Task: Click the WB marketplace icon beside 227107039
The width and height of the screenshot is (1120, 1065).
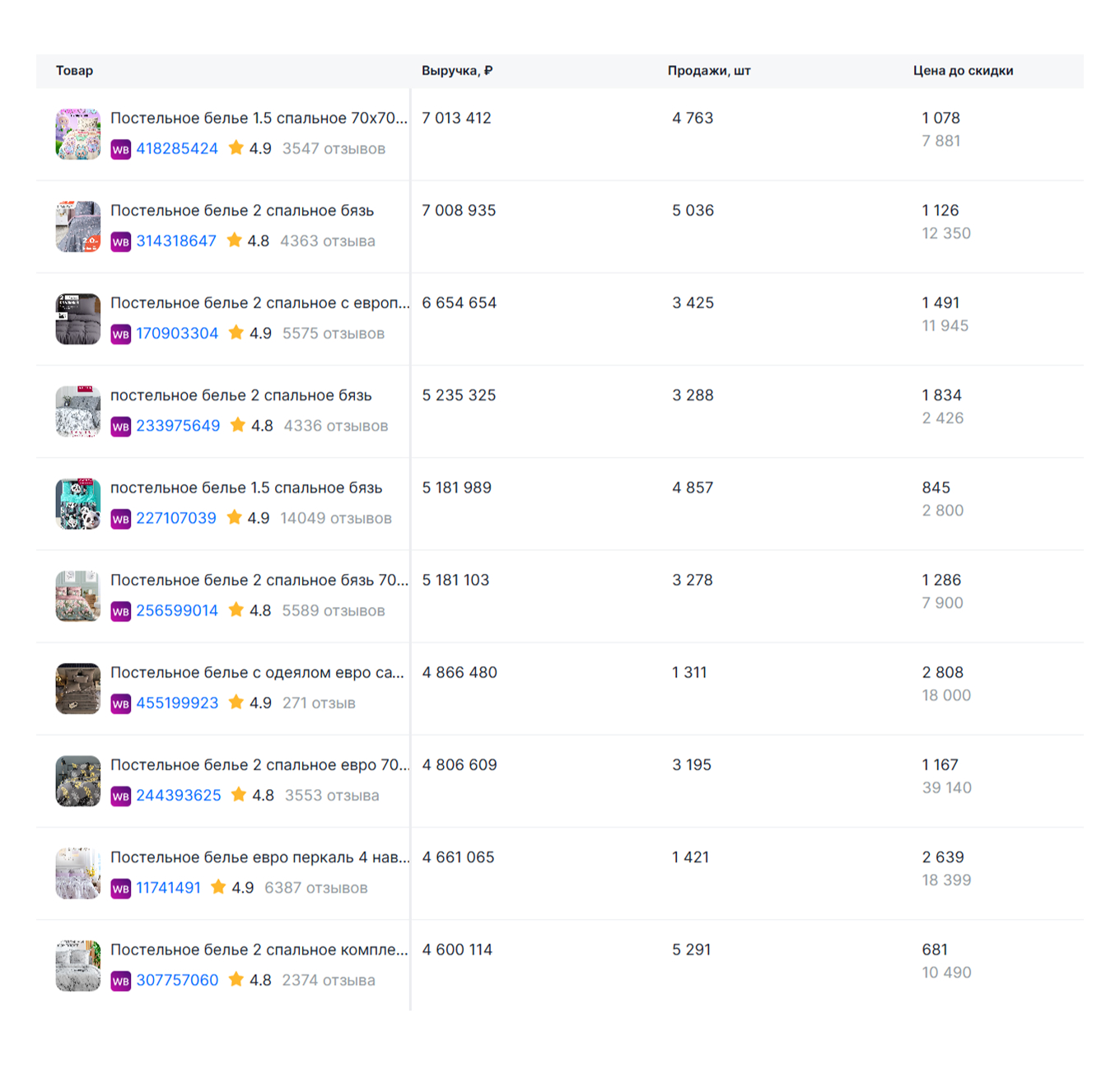Action: point(120,519)
